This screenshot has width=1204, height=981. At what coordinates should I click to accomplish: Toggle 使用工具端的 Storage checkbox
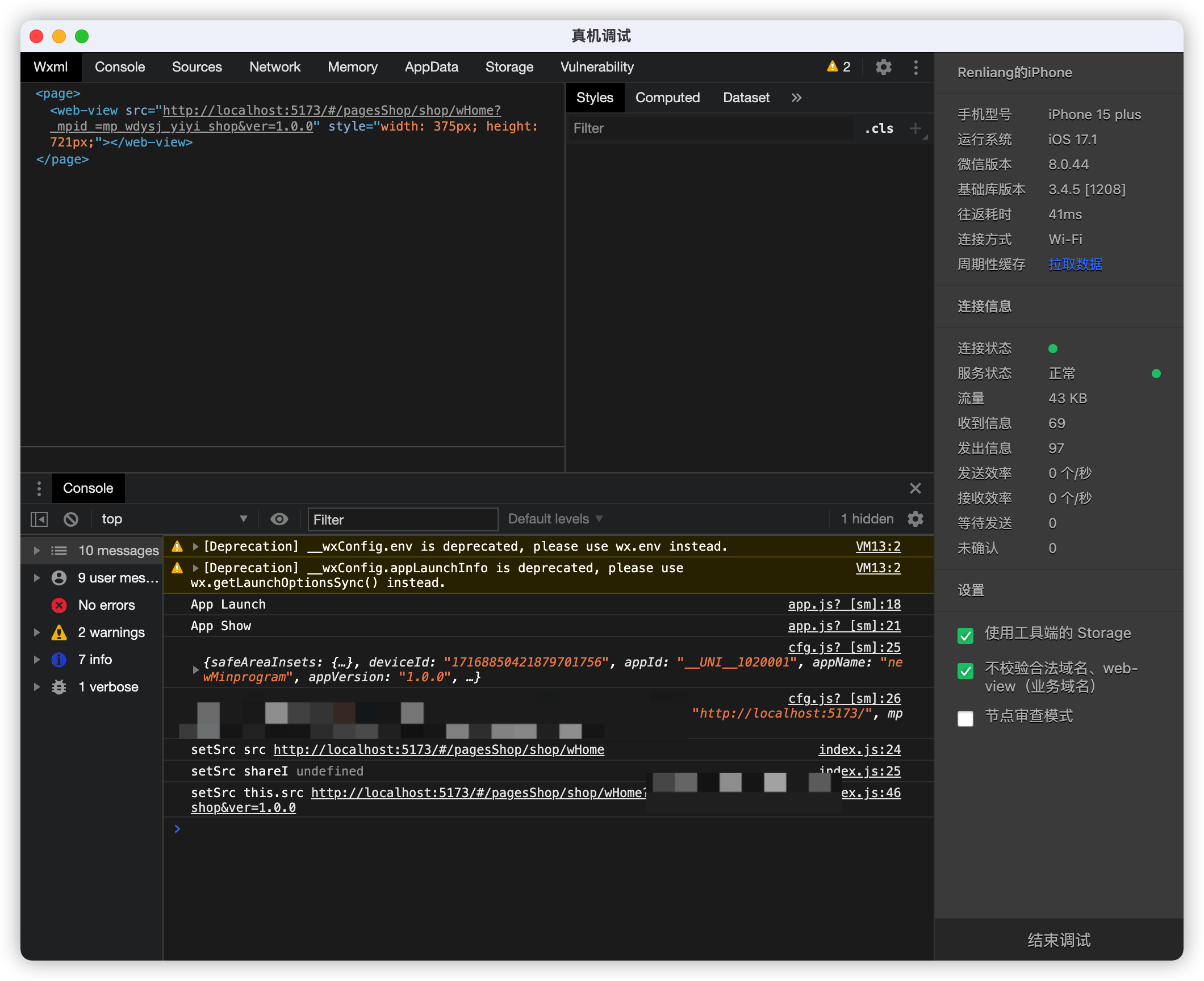[965, 635]
